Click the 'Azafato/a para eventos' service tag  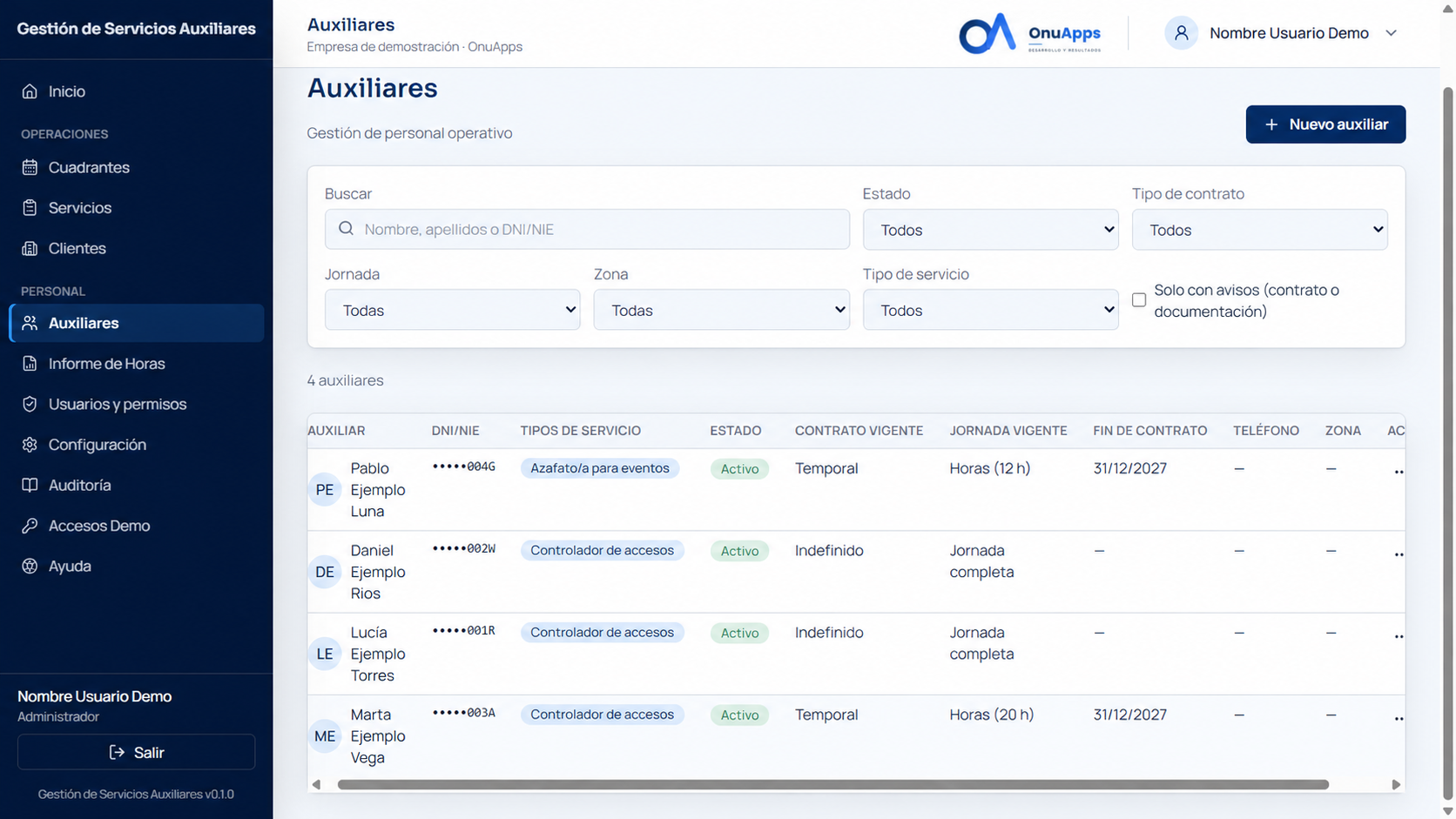tap(600, 468)
